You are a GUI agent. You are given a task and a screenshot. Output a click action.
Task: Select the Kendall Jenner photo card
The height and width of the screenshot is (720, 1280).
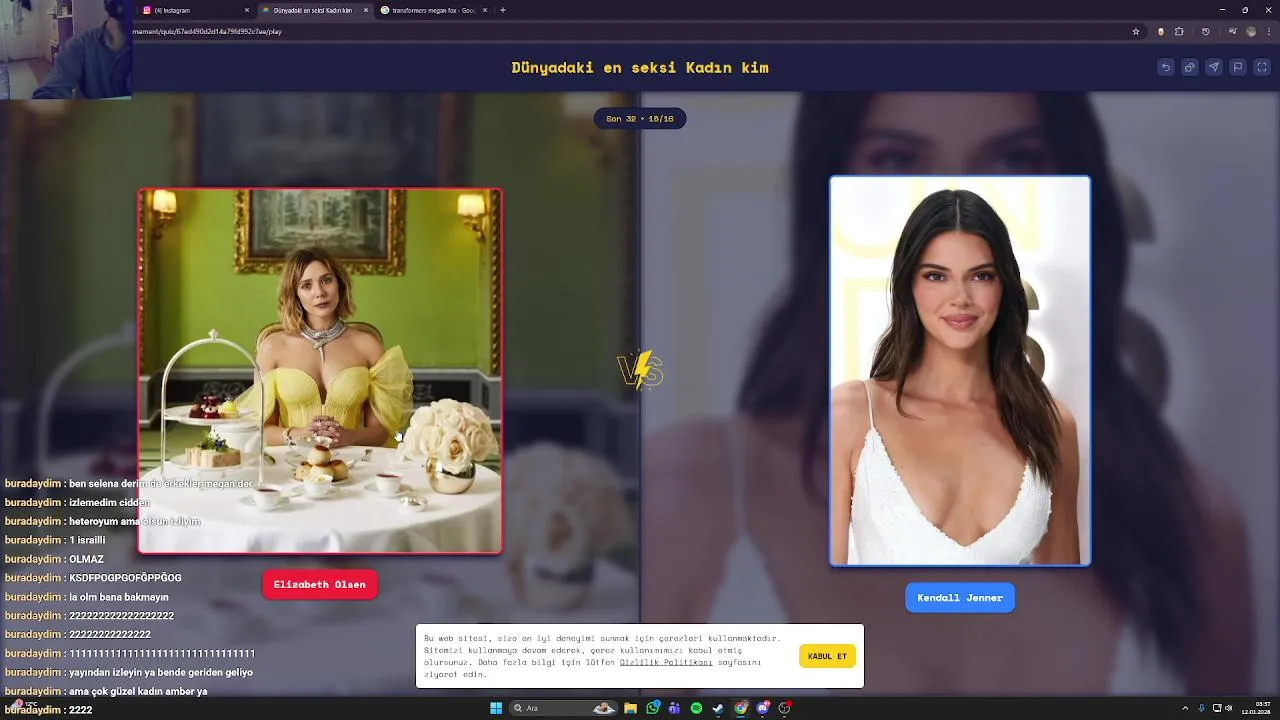pos(960,371)
